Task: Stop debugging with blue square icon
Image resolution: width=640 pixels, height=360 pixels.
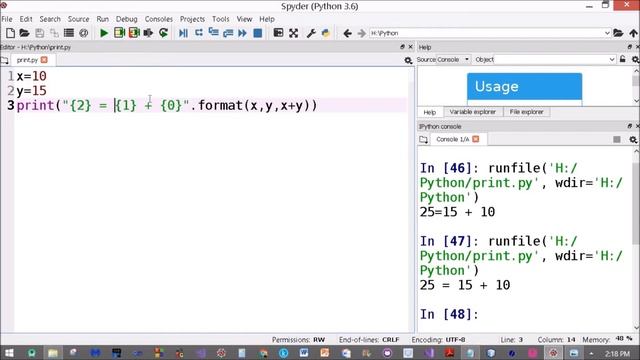Action: (x=258, y=33)
